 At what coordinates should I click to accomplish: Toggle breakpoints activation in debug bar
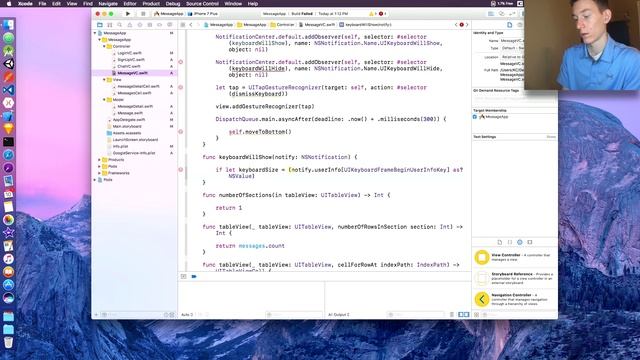[194, 276]
